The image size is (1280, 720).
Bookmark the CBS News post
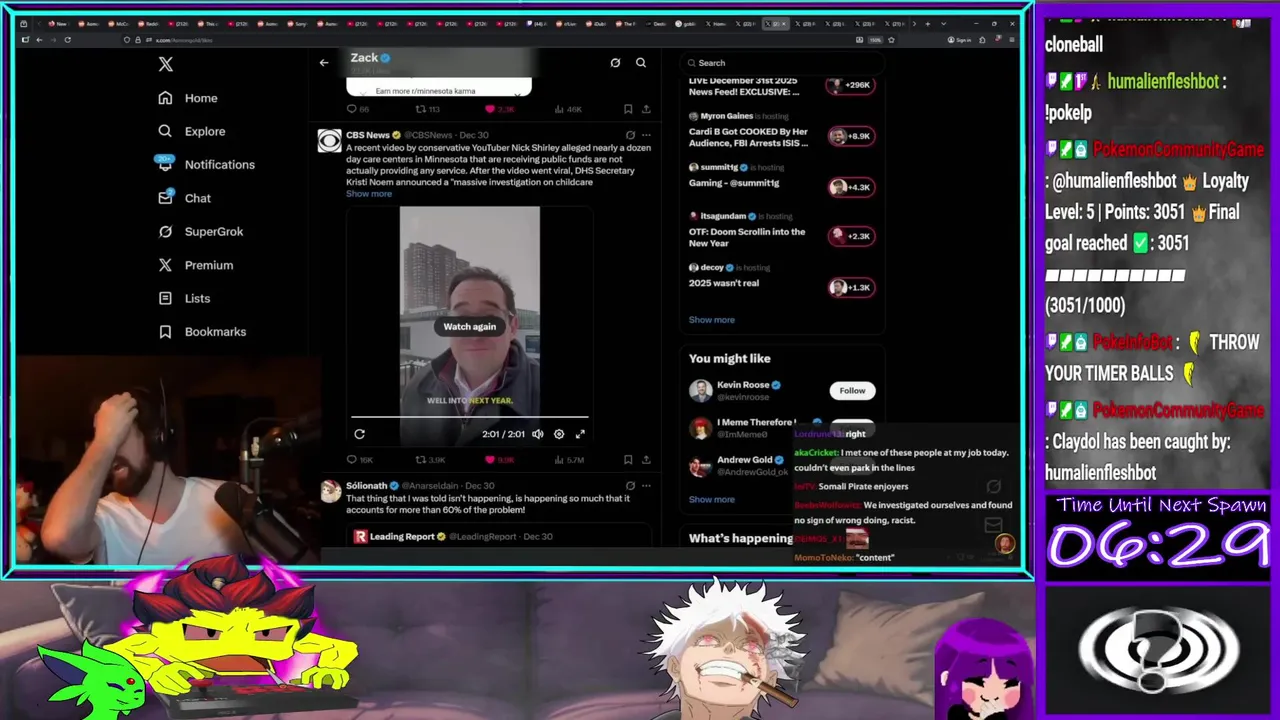(x=627, y=460)
